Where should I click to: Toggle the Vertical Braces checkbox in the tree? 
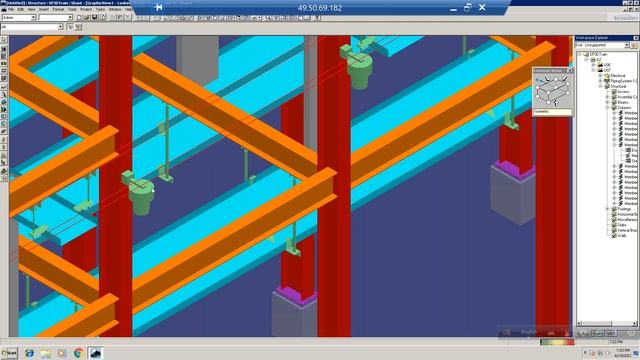(x=614, y=230)
